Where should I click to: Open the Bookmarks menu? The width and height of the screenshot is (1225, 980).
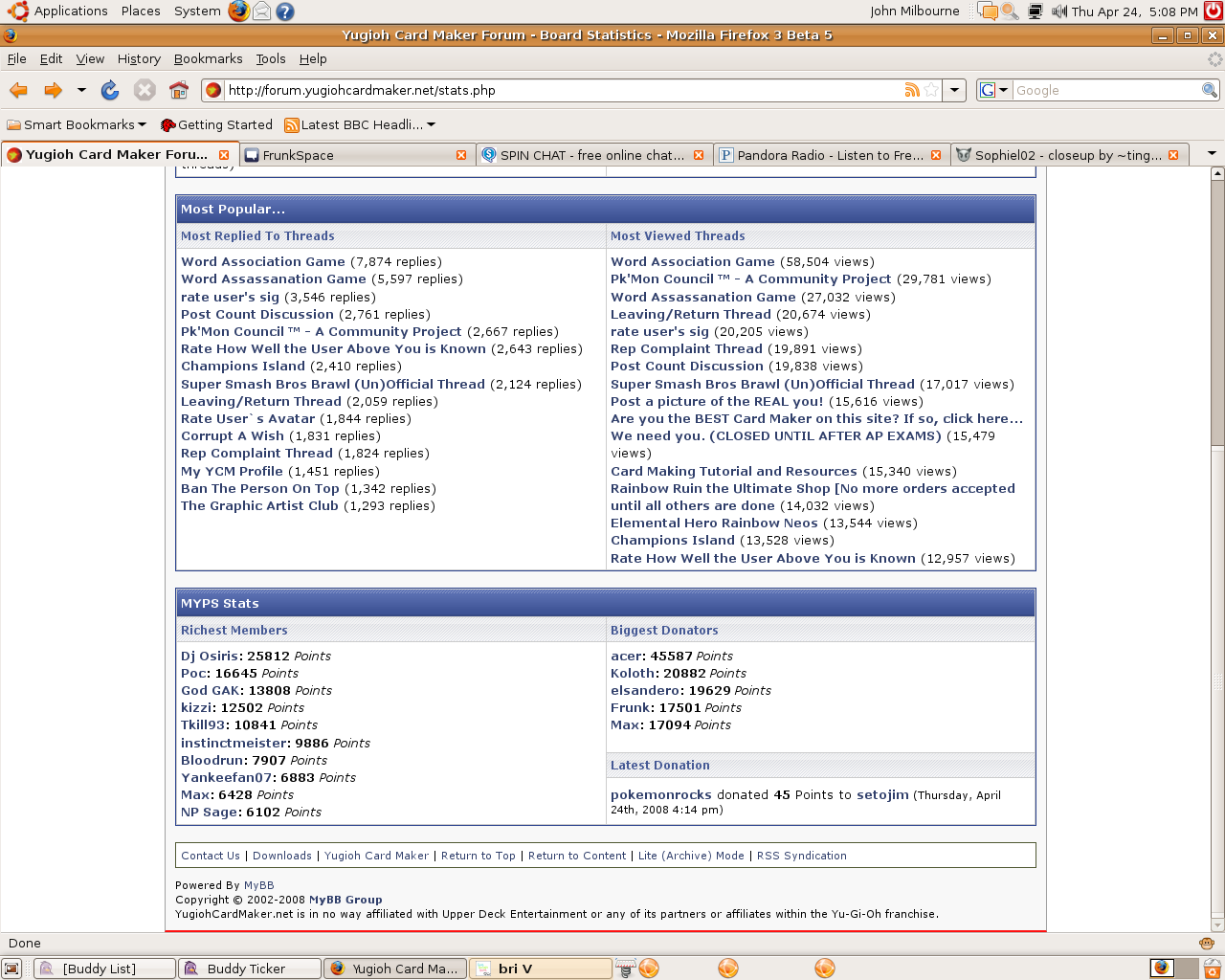tap(208, 58)
